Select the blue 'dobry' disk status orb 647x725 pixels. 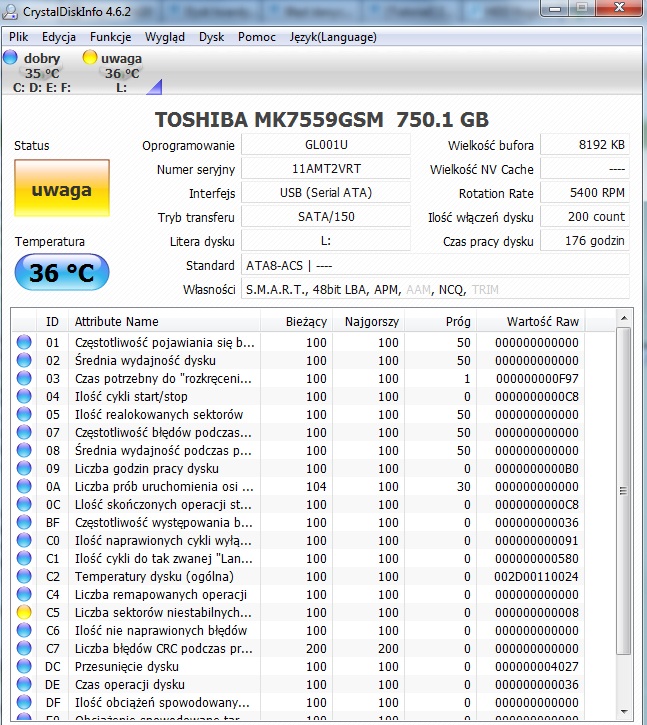tap(10, 57)
